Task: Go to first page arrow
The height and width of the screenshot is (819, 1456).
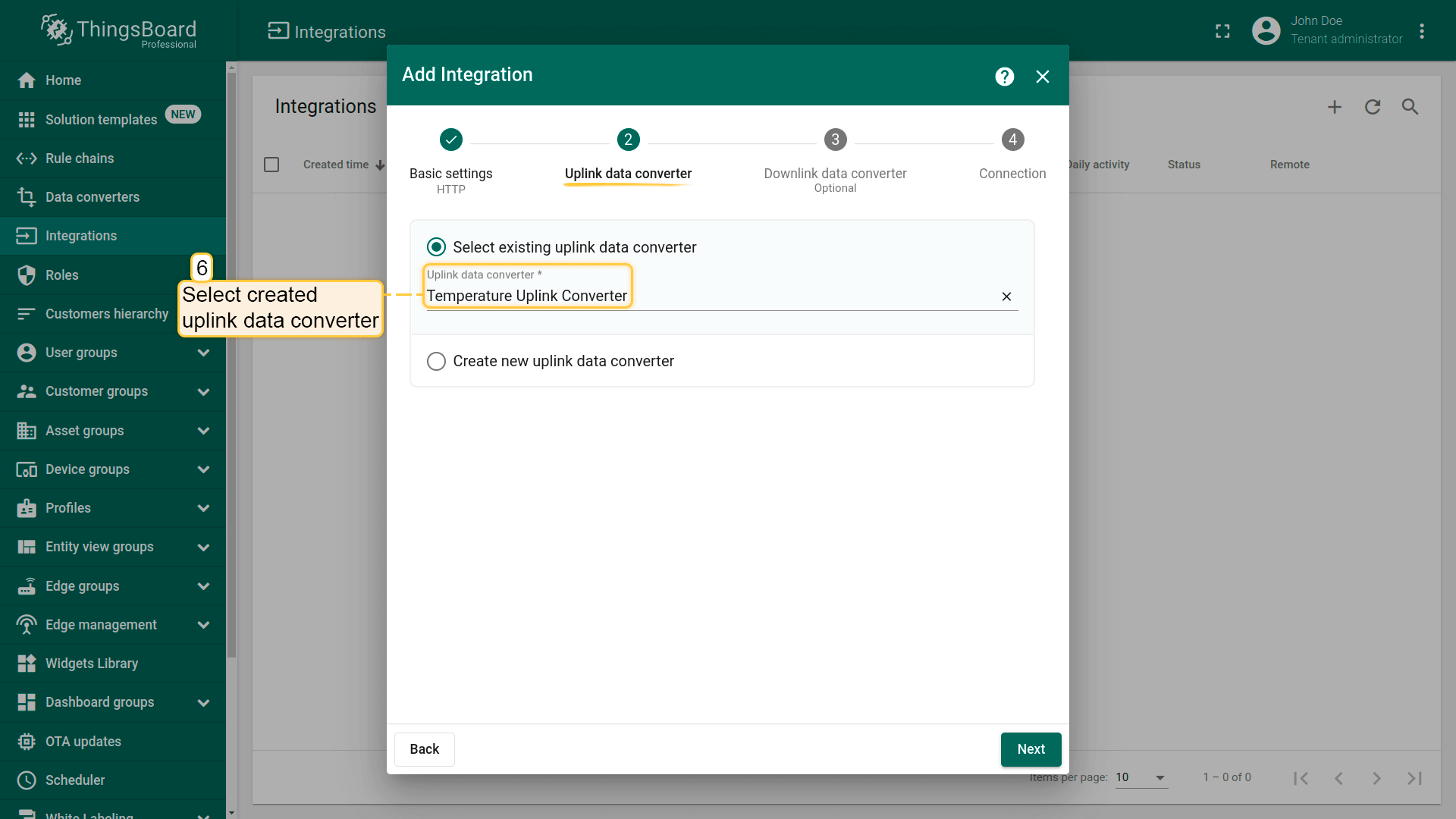Action: point(1301,778)
